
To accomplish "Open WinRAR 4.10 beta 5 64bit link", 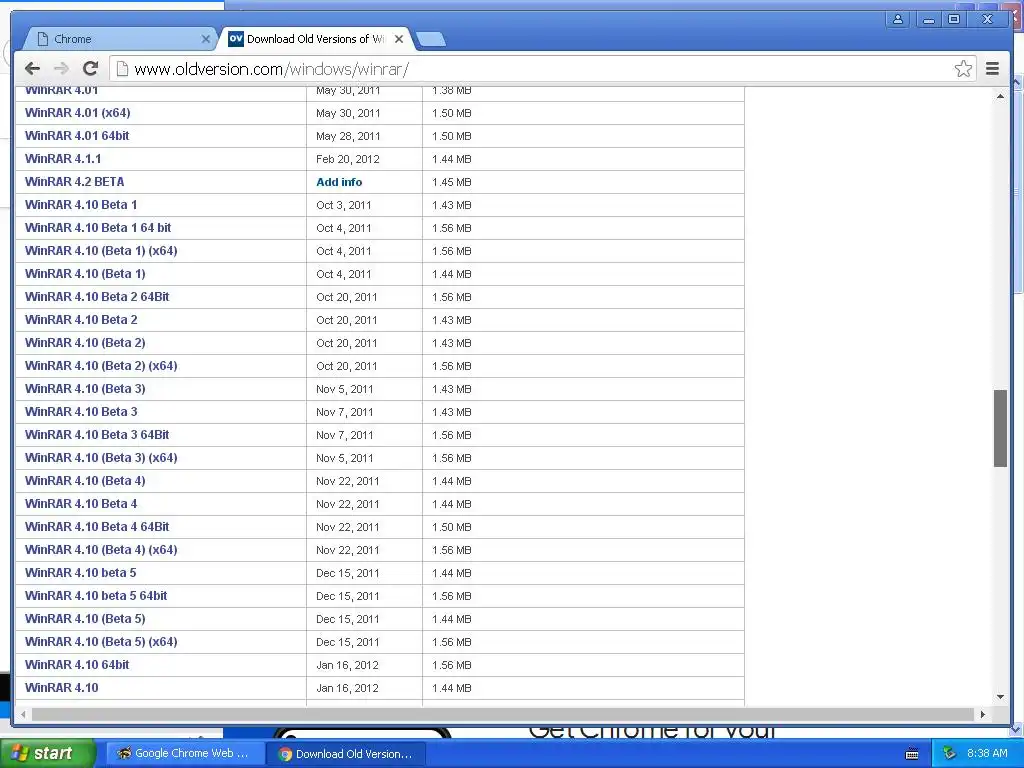I will point(96,596).
